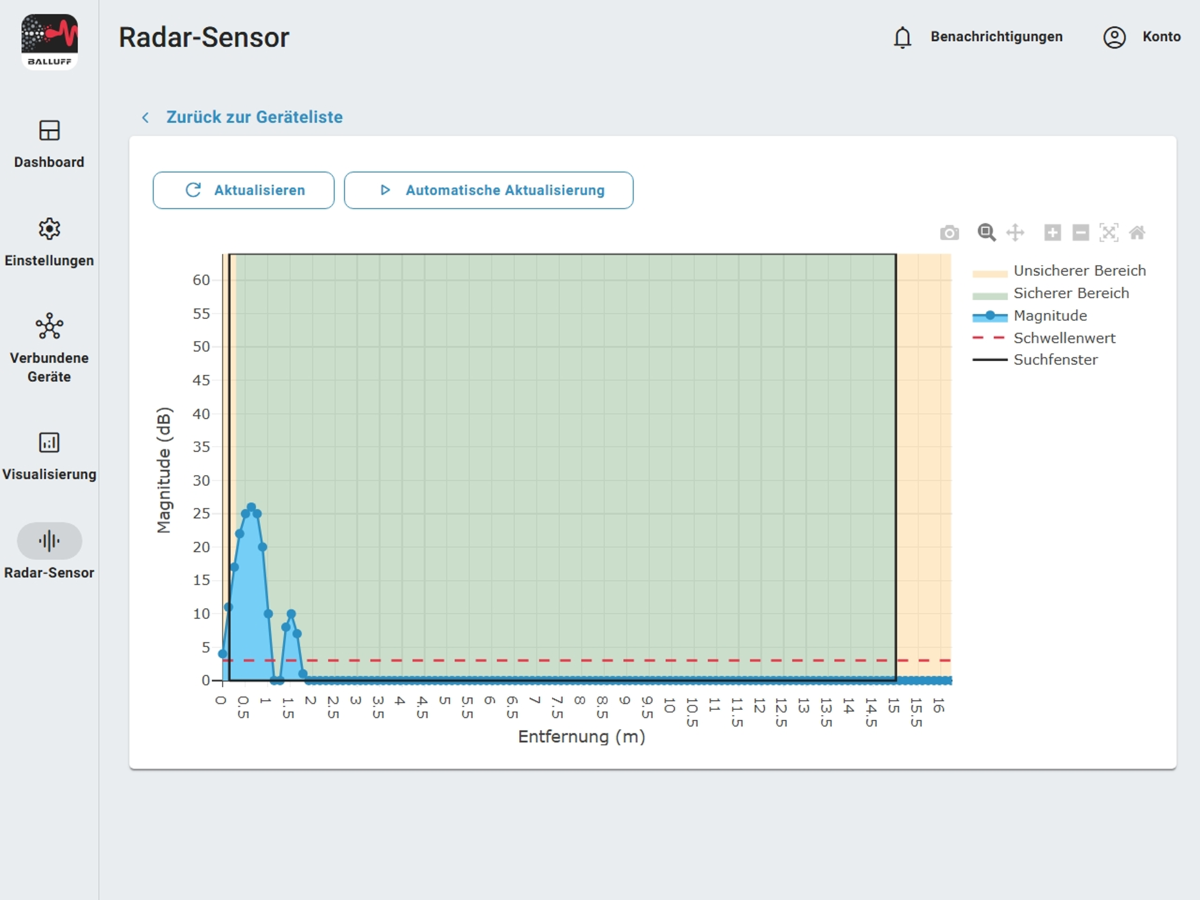This screenshot has width=1200, height=900.
Task: Click the camera icon to download the plot
Action: (x=949, y=232)
